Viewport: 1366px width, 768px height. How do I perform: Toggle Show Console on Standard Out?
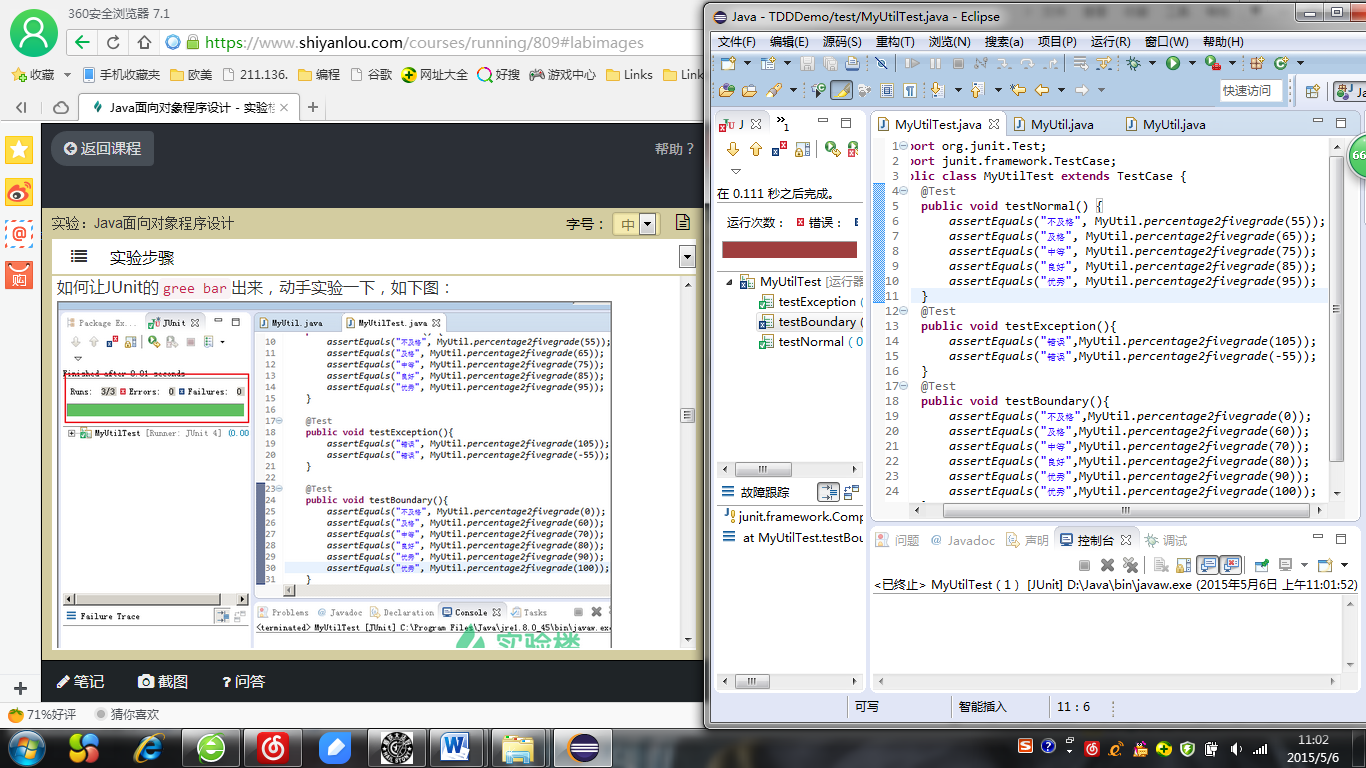tap(1207, 565)
